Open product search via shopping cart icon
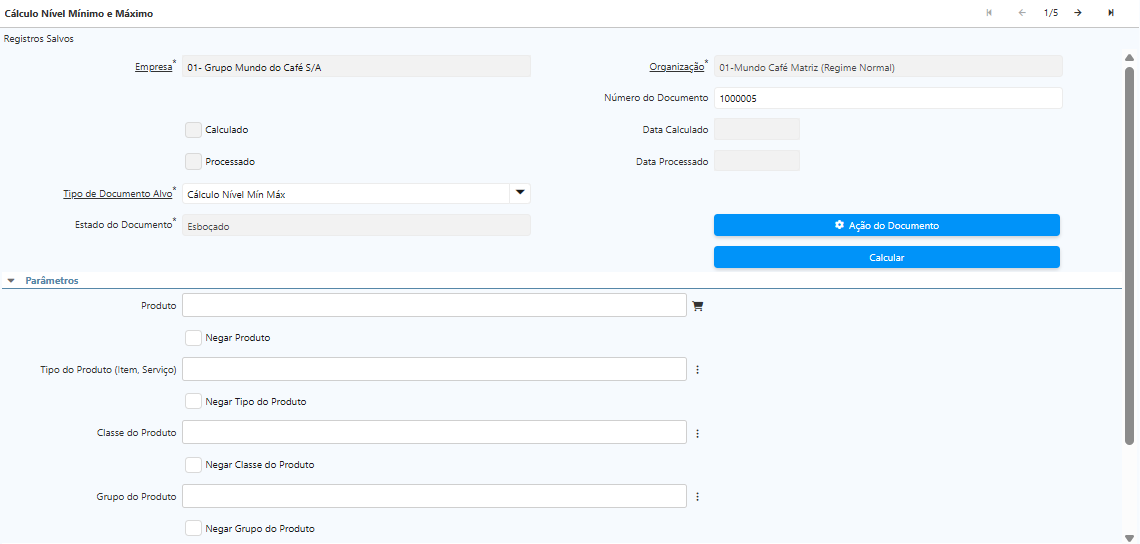 [698, 306]
